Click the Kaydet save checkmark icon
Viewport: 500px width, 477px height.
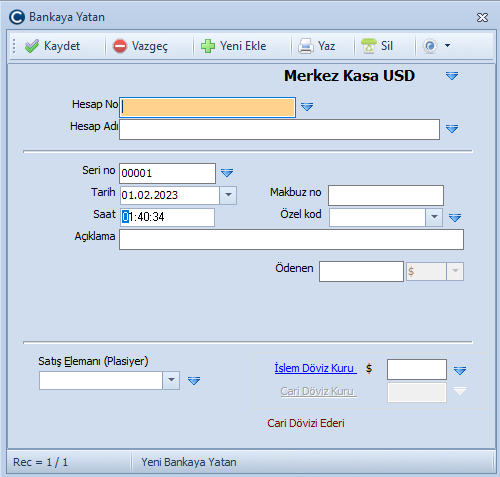coord(32,46)
